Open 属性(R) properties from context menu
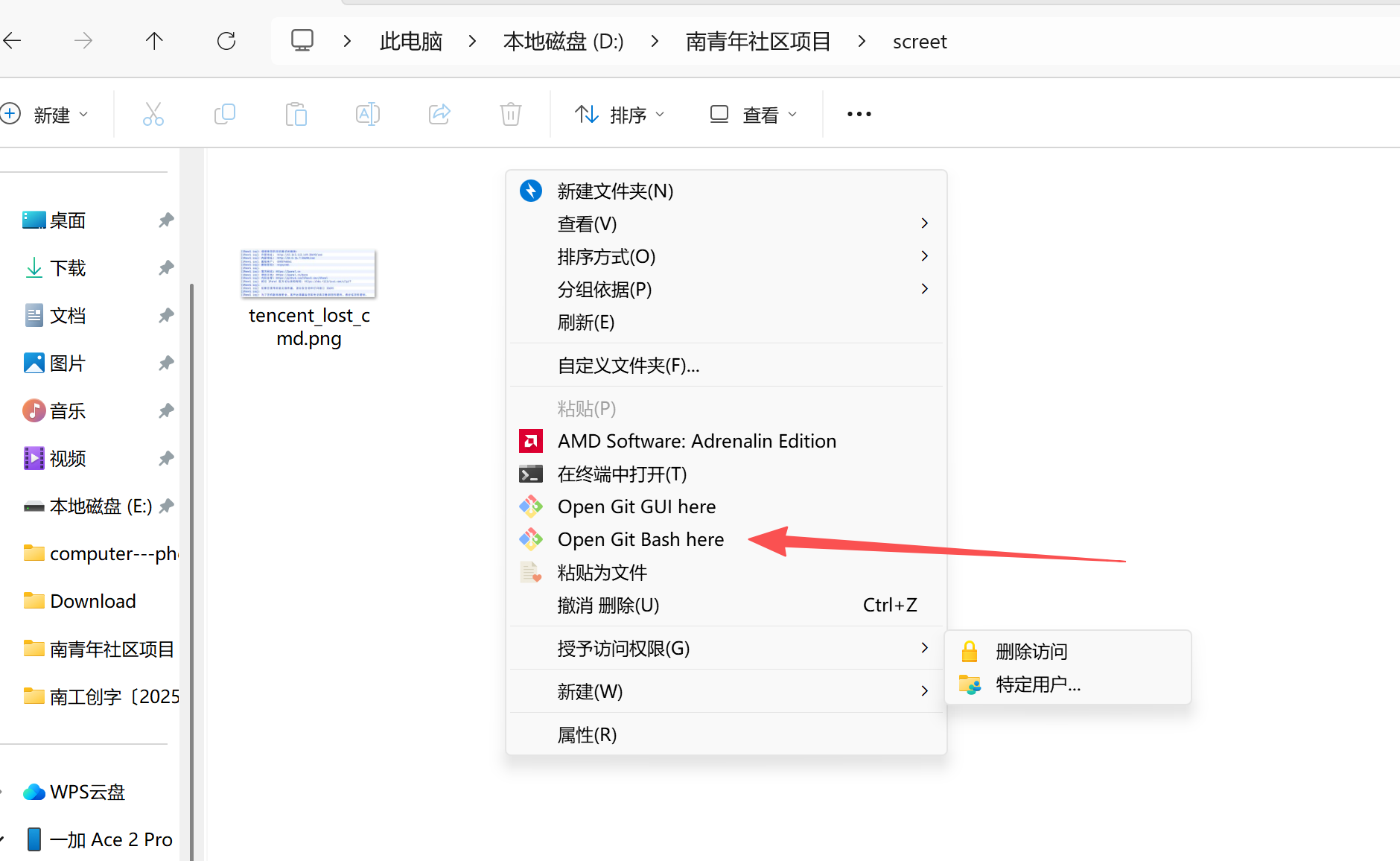The image size is (1400, 861). pyautogui.click(x=587, y=734)
